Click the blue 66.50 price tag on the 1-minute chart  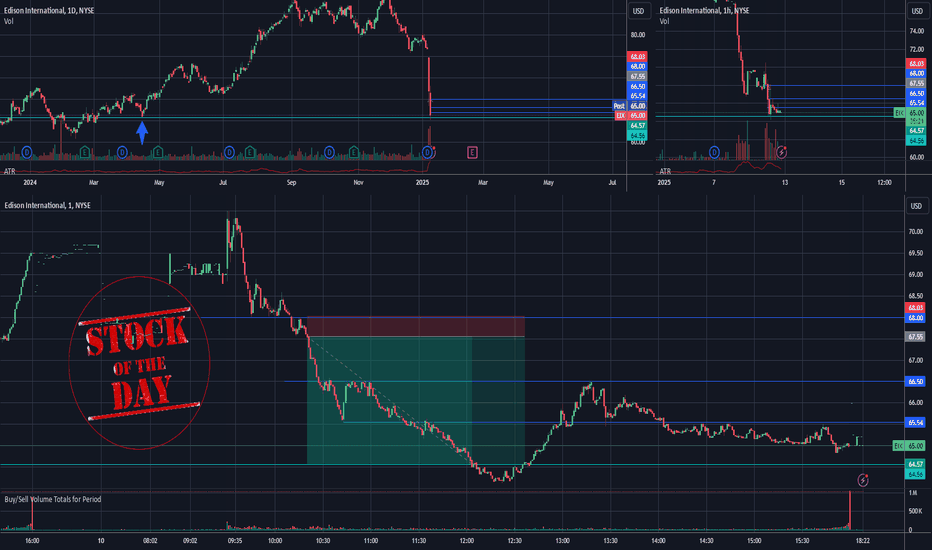point(915,382)
